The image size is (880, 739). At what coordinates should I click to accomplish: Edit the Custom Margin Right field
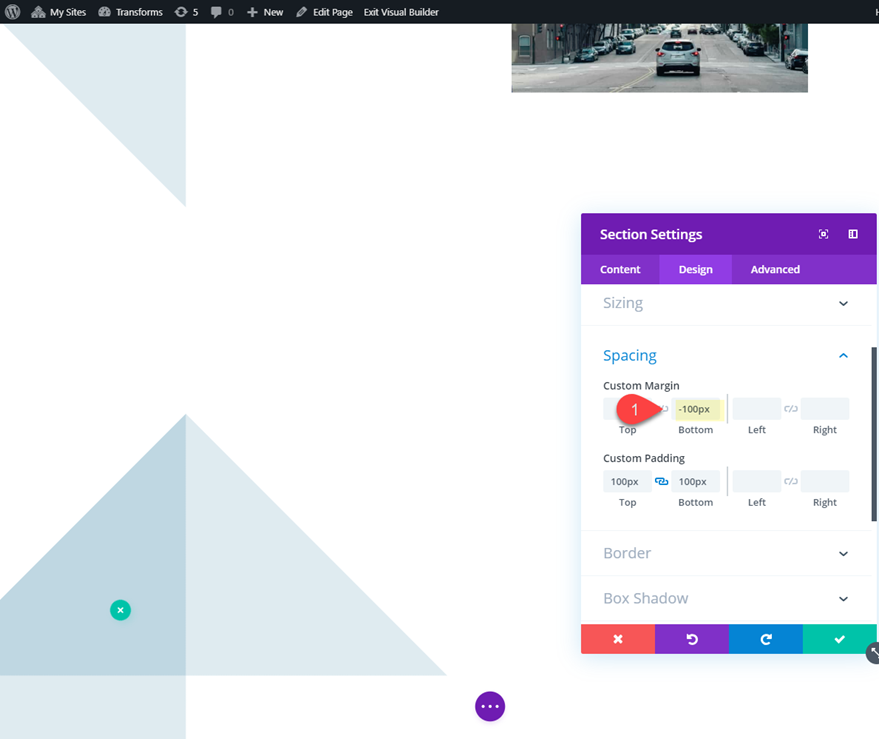[824, 409]
